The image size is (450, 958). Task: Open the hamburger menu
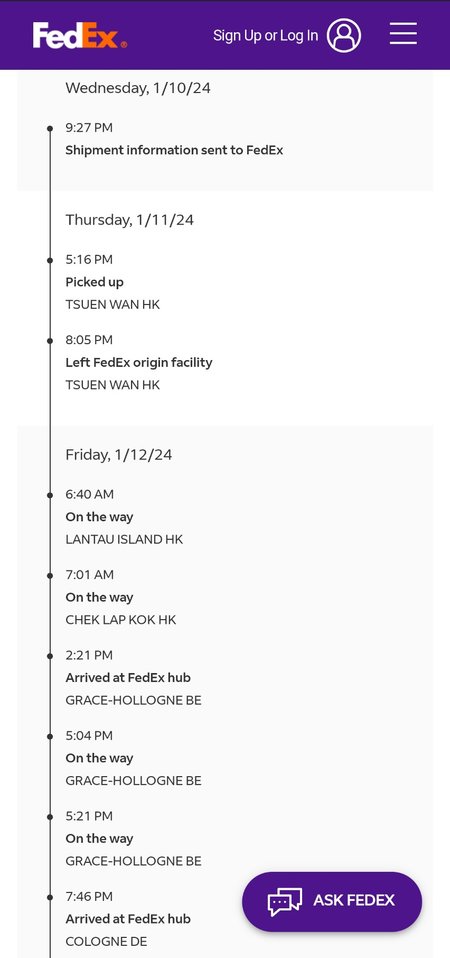coord(403,34)
